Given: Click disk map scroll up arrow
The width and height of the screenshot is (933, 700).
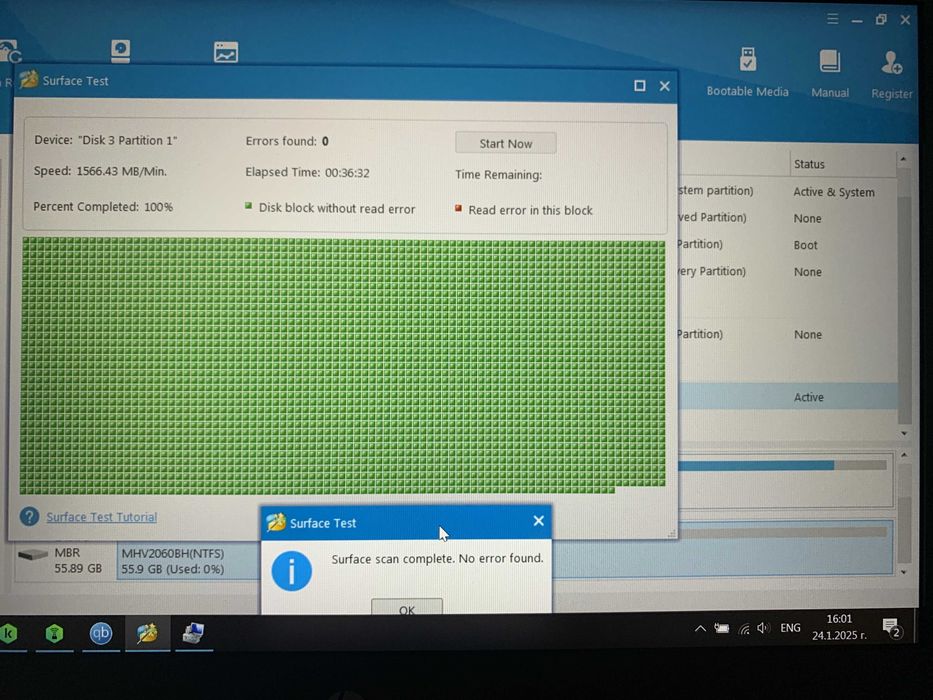Looking at the screenshot, I should pyautogui.click(x=904, y=455).
